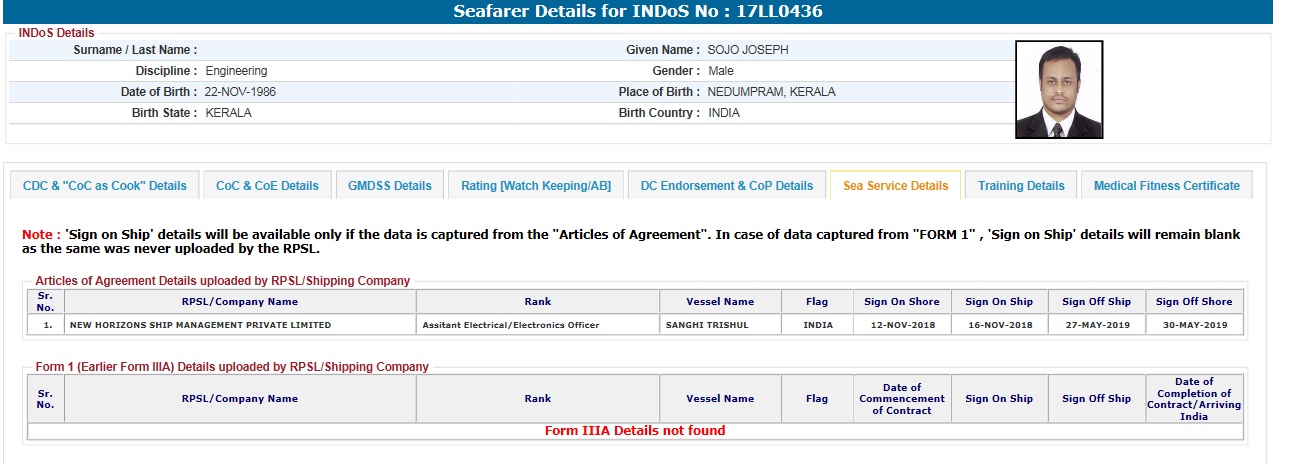The height and width of the screenshot is (464, 1295).
Task: Click the Sign On Shore column header
Action: point(902,302)
